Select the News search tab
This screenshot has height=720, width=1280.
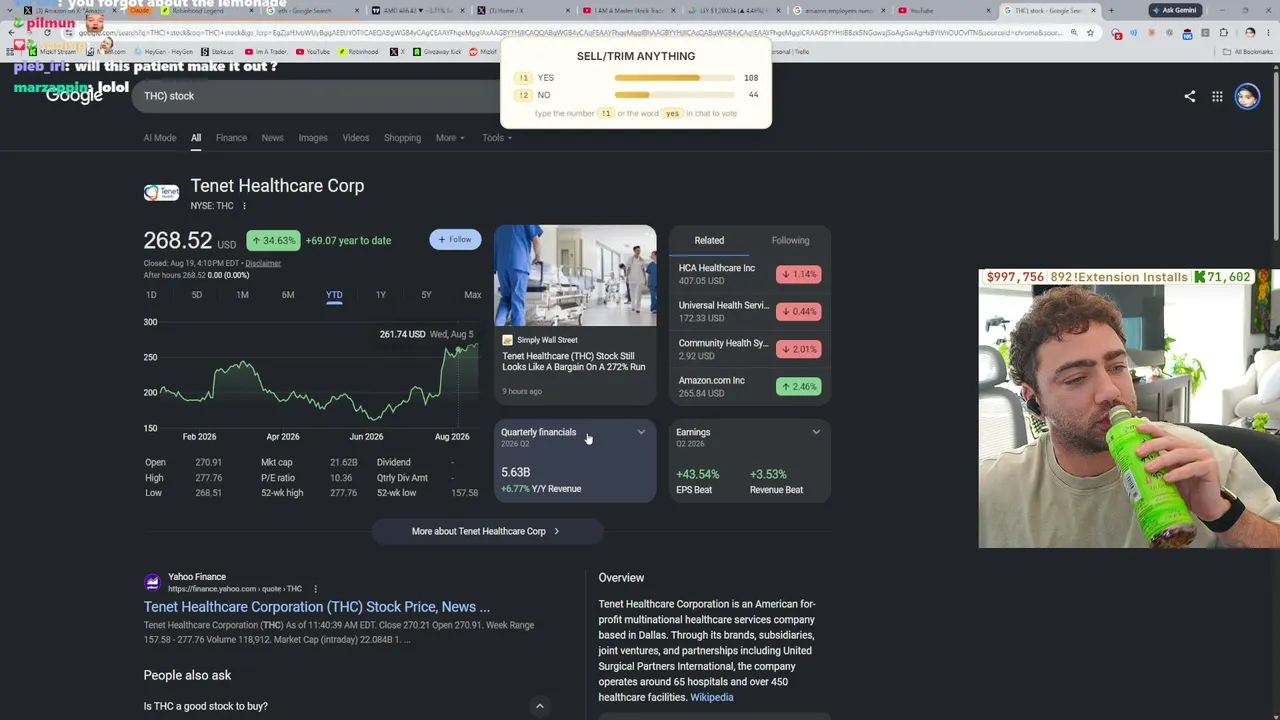272,138
